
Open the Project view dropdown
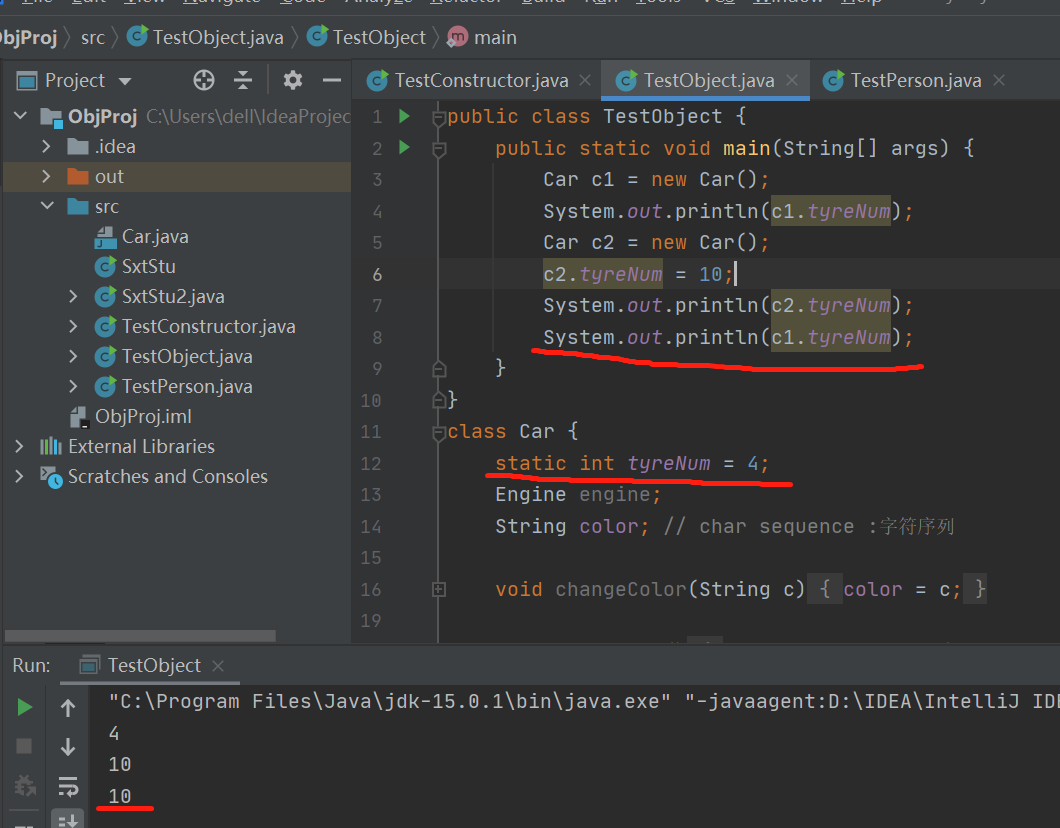[x=124, y=81]
